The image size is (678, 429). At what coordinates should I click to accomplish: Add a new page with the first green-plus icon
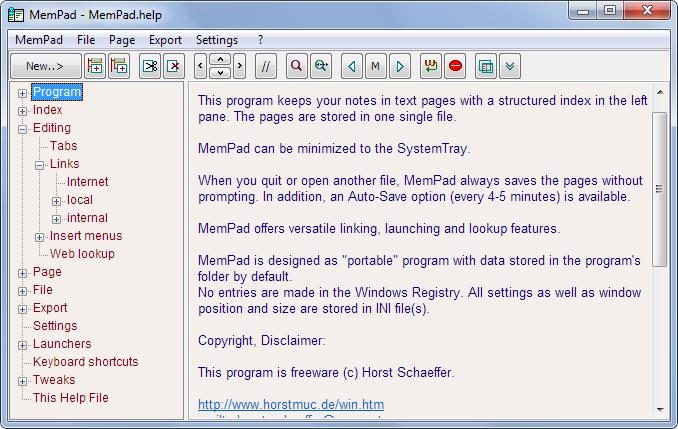95,66
